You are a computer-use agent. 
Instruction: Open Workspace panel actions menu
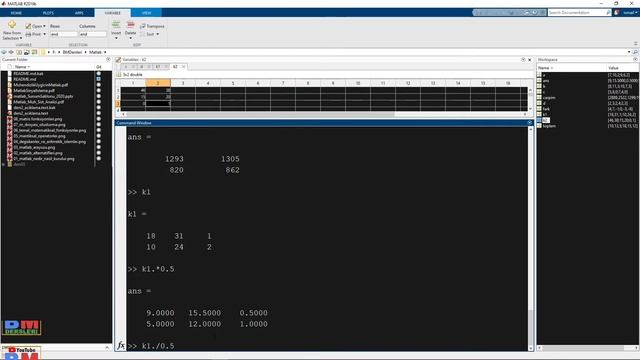pos(636,60)
